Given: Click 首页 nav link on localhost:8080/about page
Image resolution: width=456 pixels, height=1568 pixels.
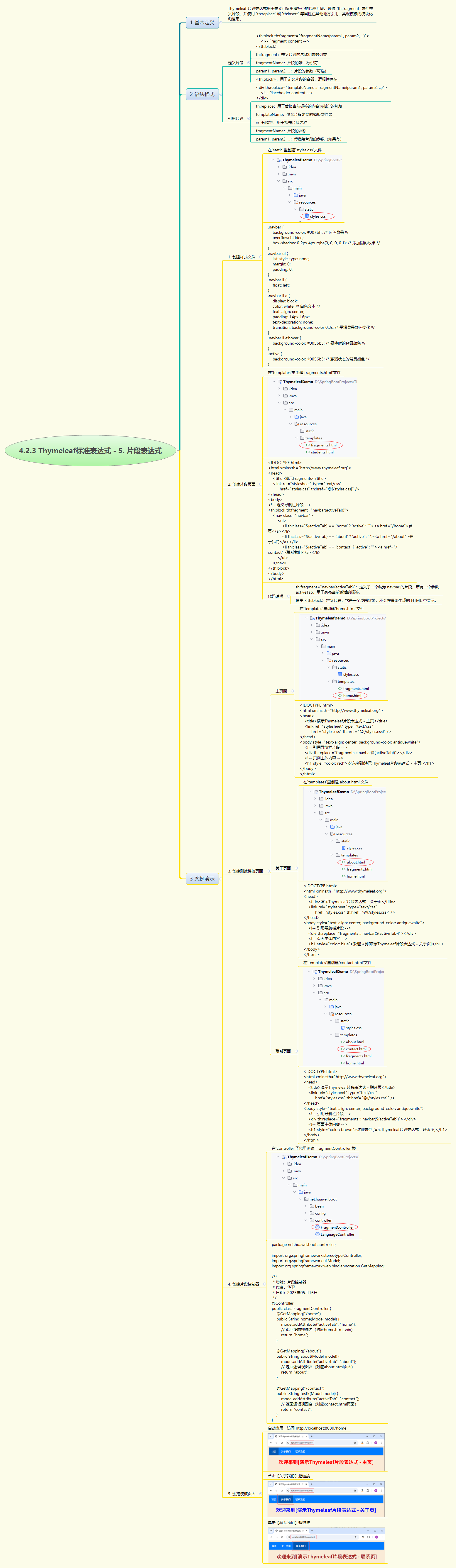Looking at the screenshot, I should tap(274, 1500).
